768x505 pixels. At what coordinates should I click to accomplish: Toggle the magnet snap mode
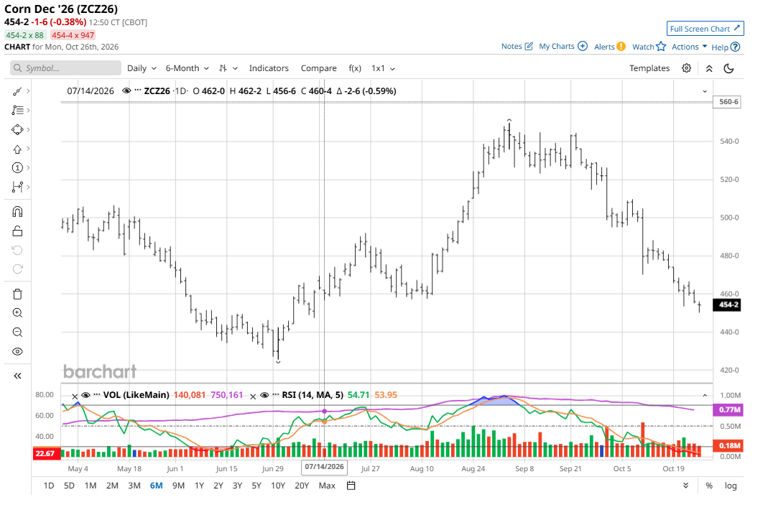click(17, 212)
